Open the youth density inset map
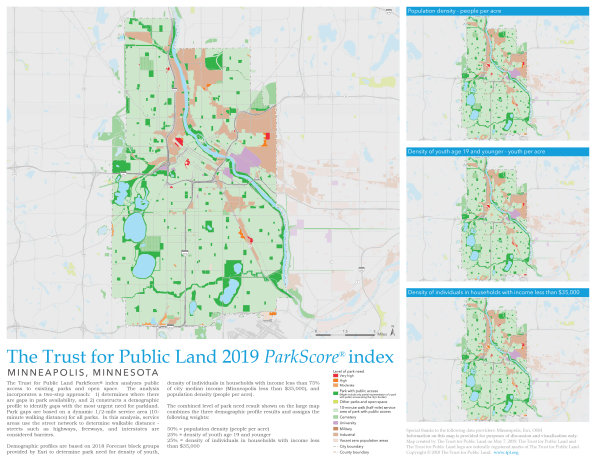 [x=498, y=218]
